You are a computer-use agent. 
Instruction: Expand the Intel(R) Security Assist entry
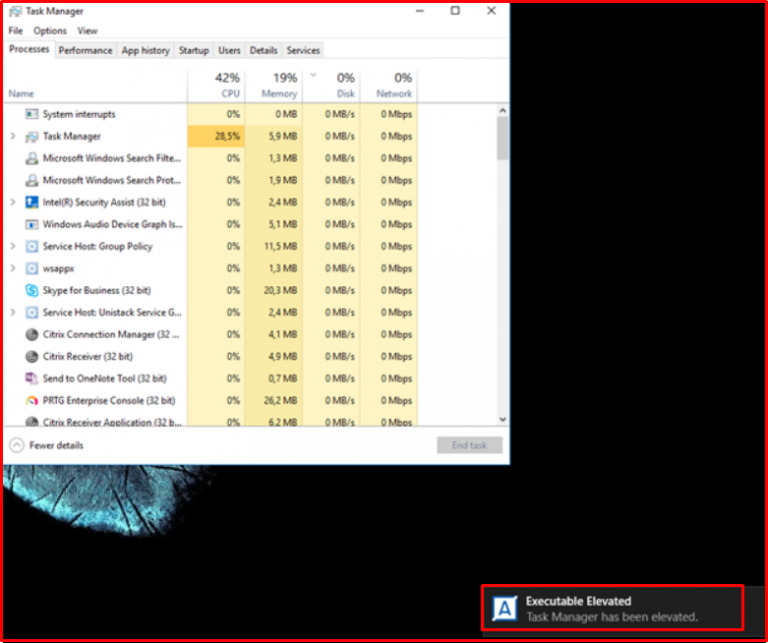point(12,202)
